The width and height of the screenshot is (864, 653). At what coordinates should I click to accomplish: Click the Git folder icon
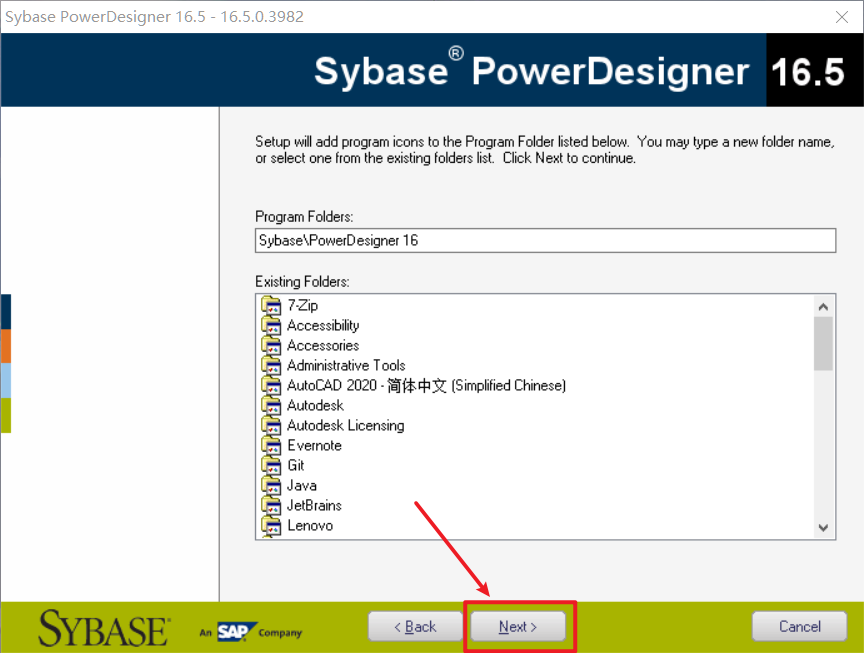click(x=271, y=466)
